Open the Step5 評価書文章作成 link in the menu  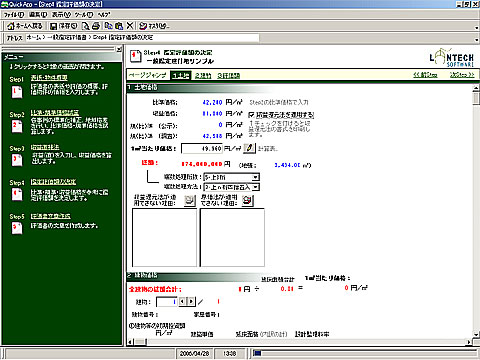pos(51,216)
